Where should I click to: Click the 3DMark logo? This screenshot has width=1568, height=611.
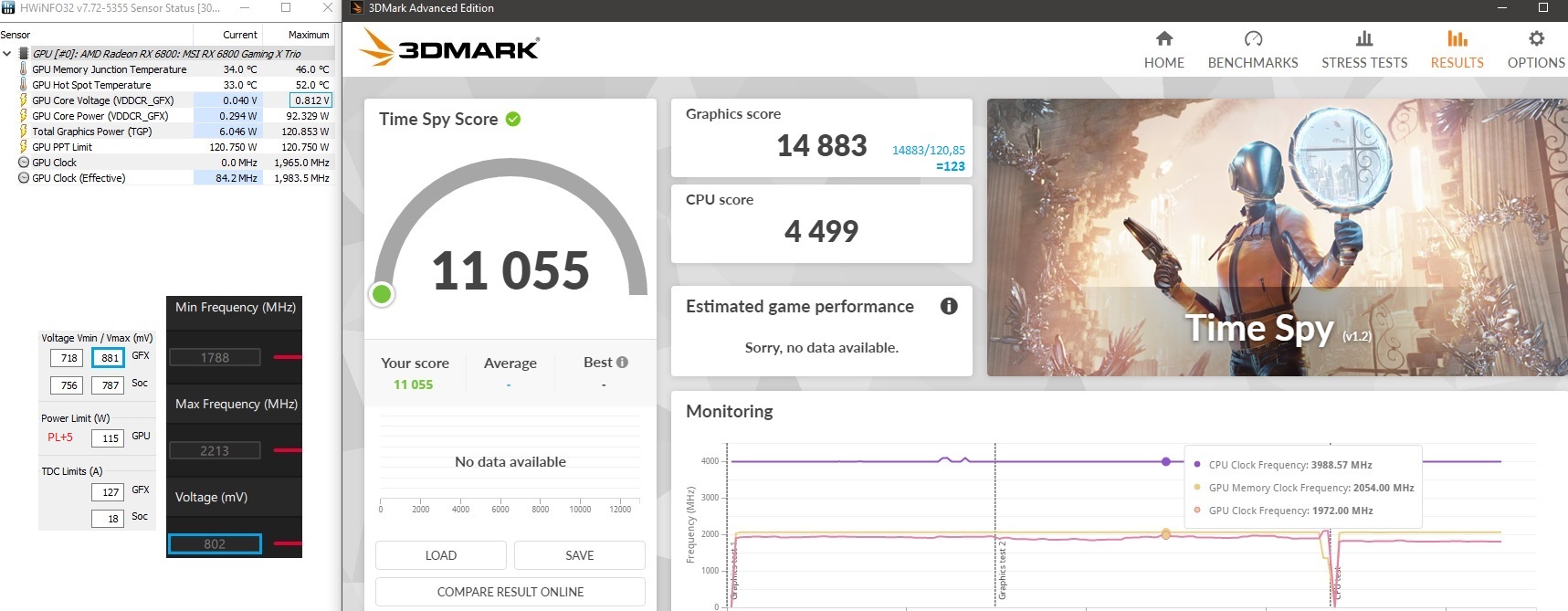tap(448, 47)
